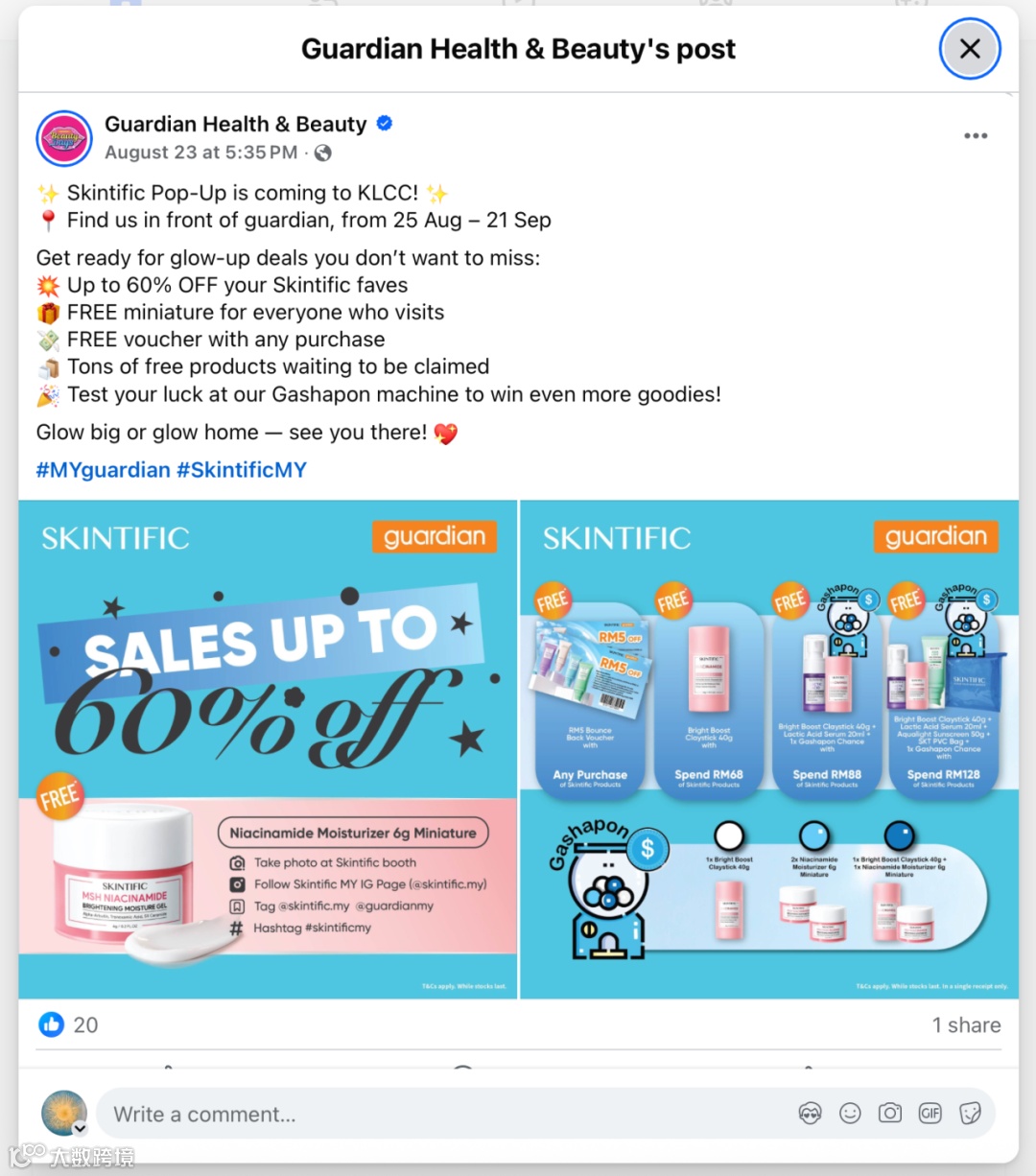The image size is (1036, 1176).
Task: Click the sticker icon in comment box
Action: click(x=970, y=1114)
